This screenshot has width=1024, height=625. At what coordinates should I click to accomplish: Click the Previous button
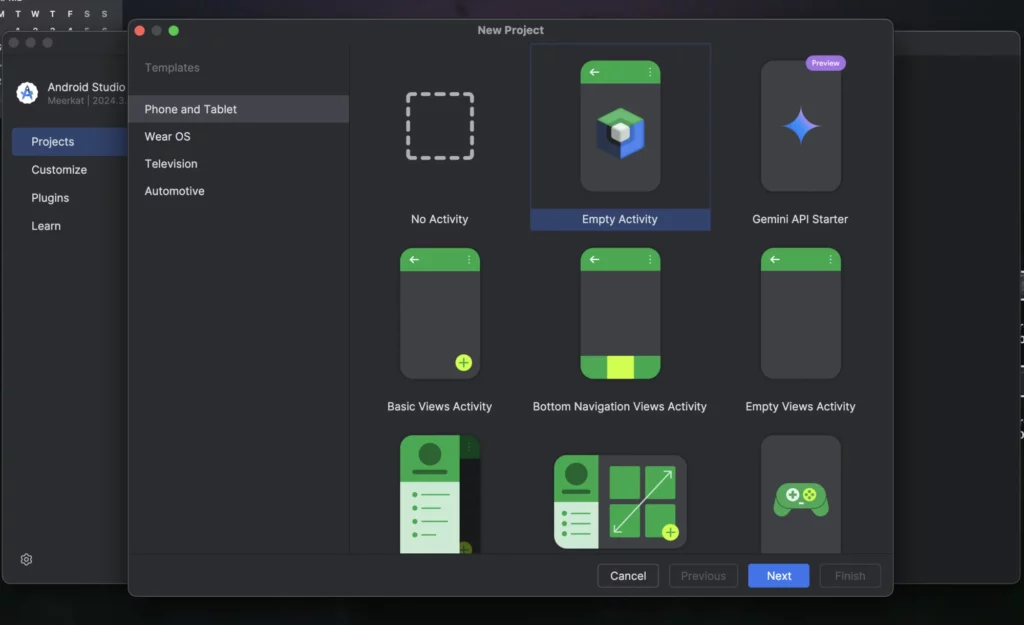[703, 575]
